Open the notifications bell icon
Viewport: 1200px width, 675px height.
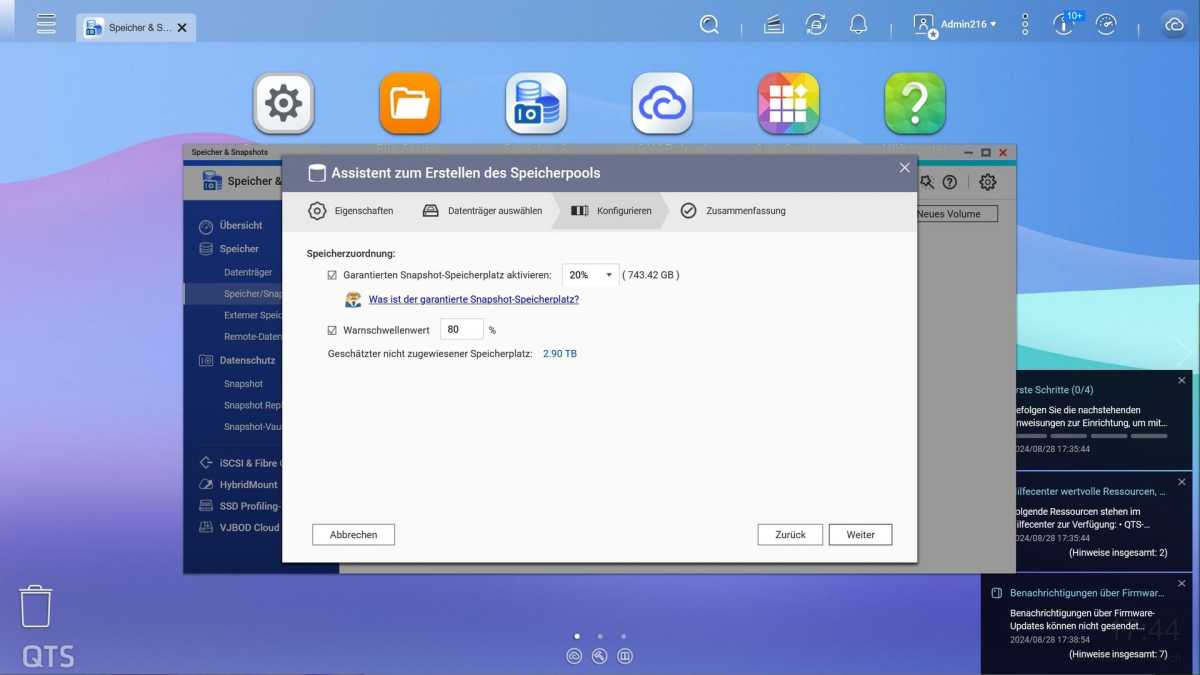[x=858, y=24]
